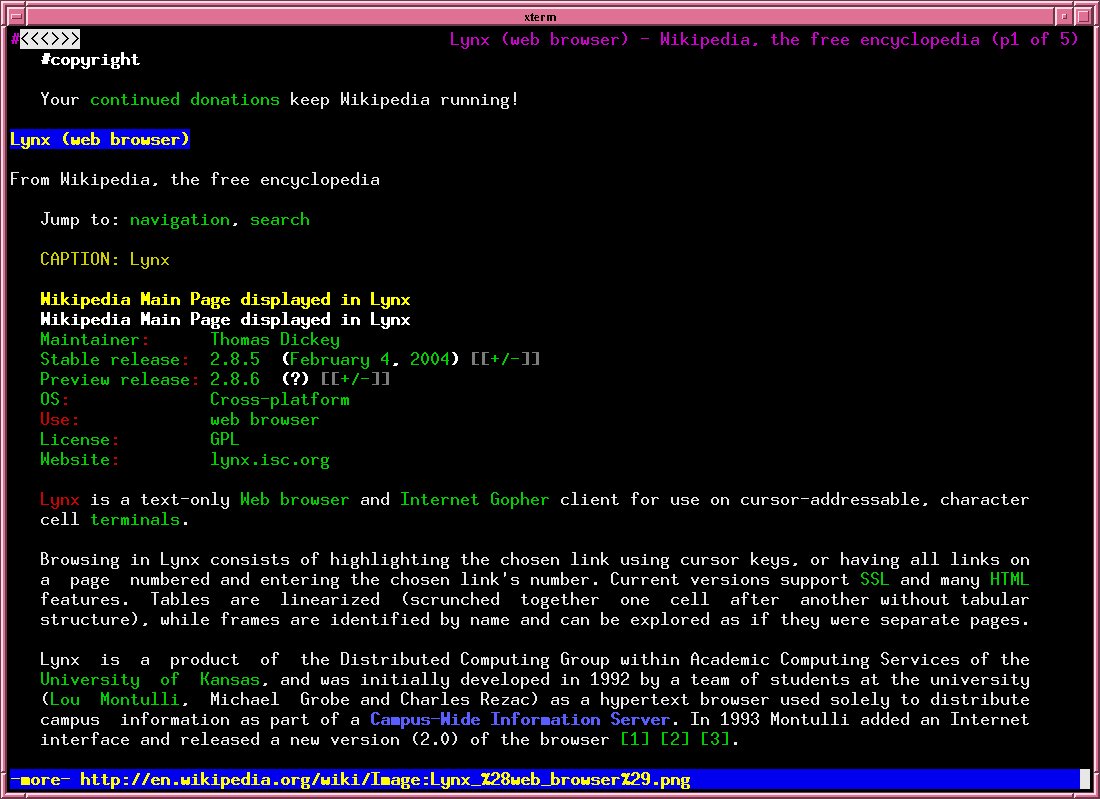The width and height of the screenshot is (1100, 799).
Task: Click the xterm maximize button
Action: point(1082,16)
